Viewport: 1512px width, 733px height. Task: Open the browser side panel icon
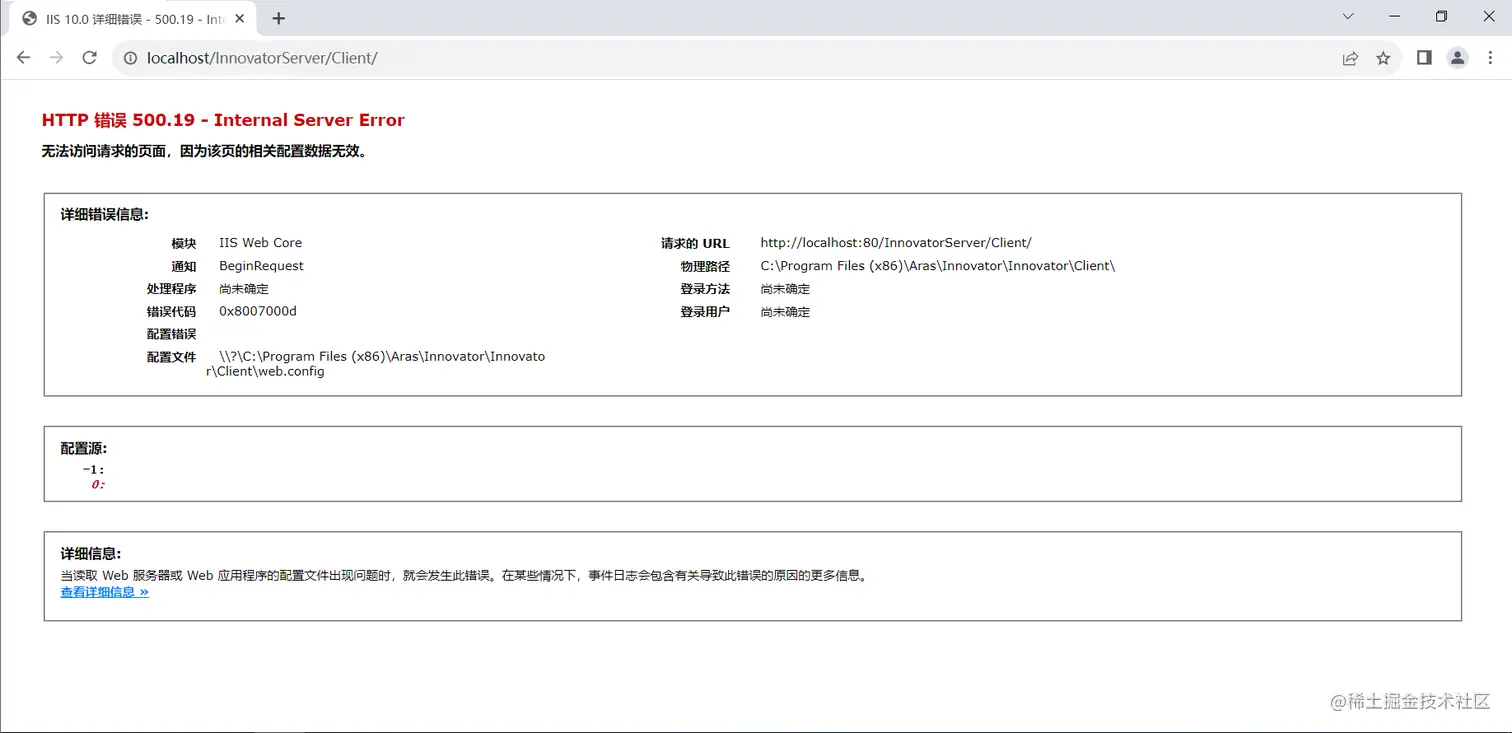(x=1424, y=58)
